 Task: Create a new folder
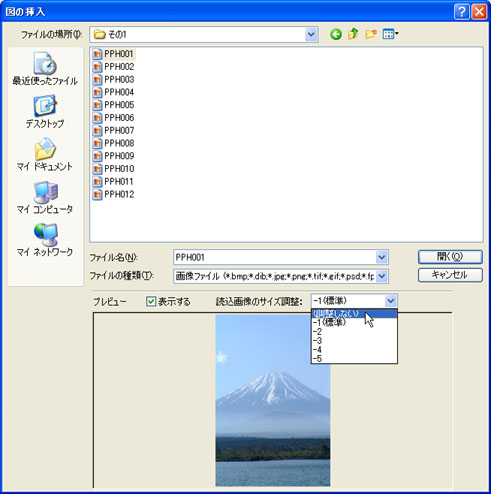click(371, 34)
